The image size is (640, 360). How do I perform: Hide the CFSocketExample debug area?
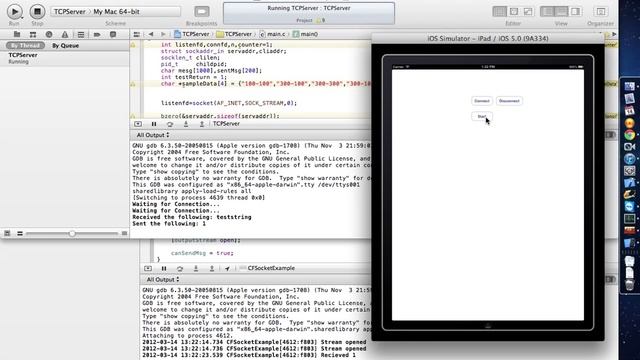point(148,268)
